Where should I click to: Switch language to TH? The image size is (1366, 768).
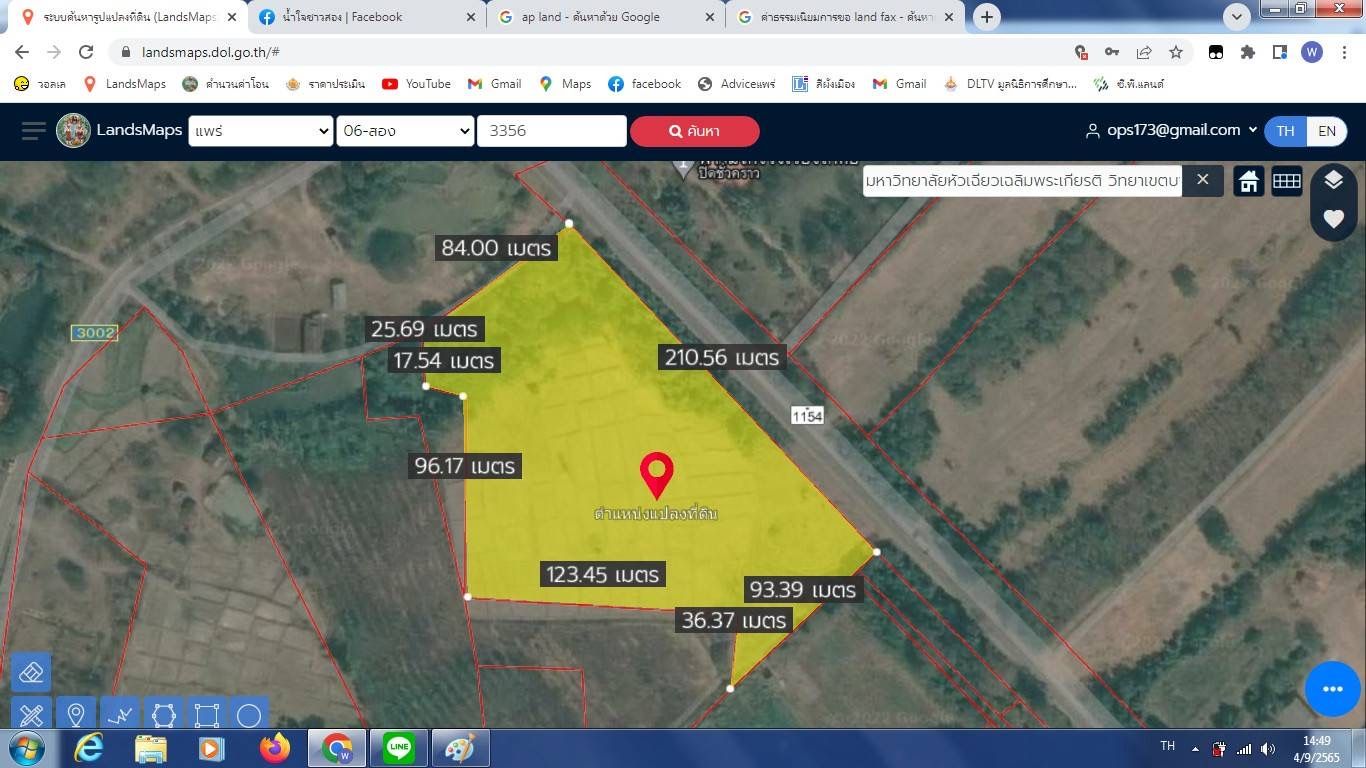(x=1286, y=131)
